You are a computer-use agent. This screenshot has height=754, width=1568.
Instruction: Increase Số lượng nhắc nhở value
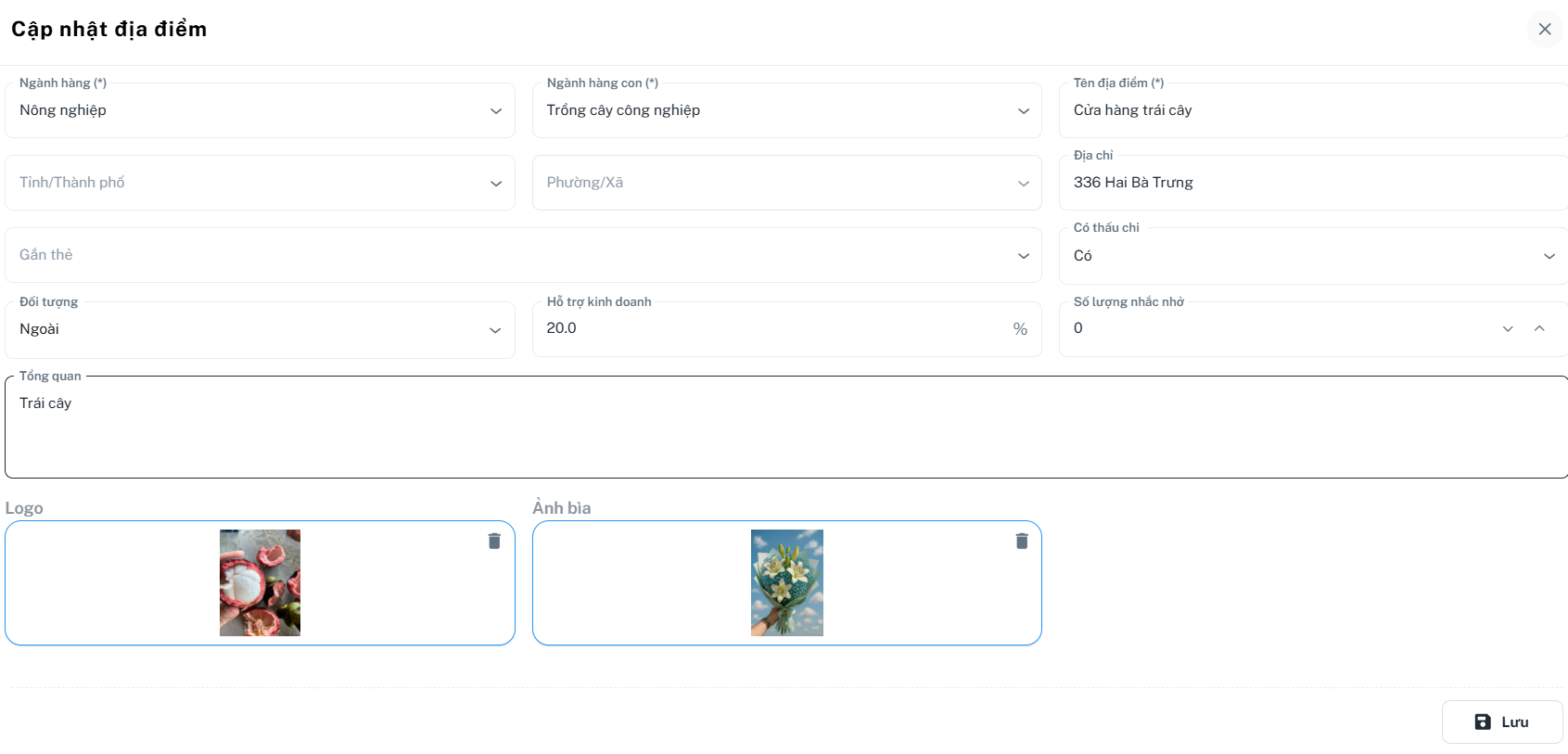click(x=1539, y=328)
